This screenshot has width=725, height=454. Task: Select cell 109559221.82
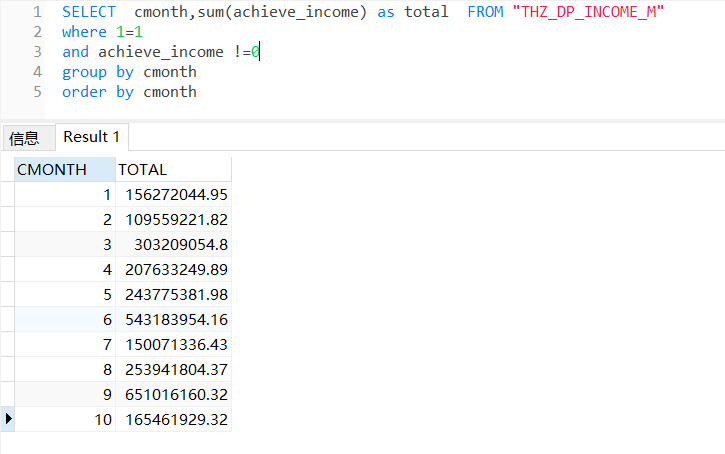click(x=173, y=220)
